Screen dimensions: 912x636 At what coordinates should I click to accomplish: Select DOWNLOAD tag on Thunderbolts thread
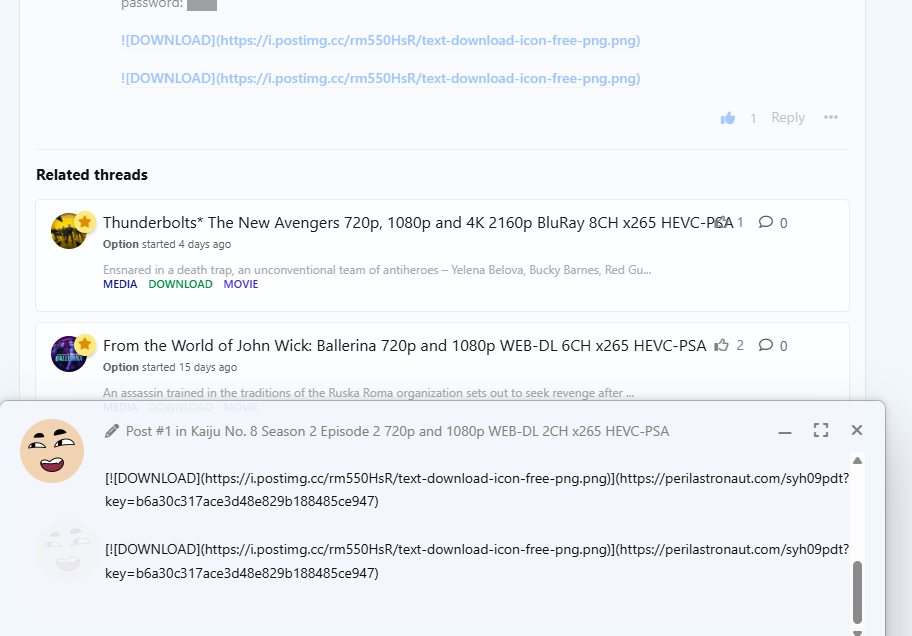180,284
